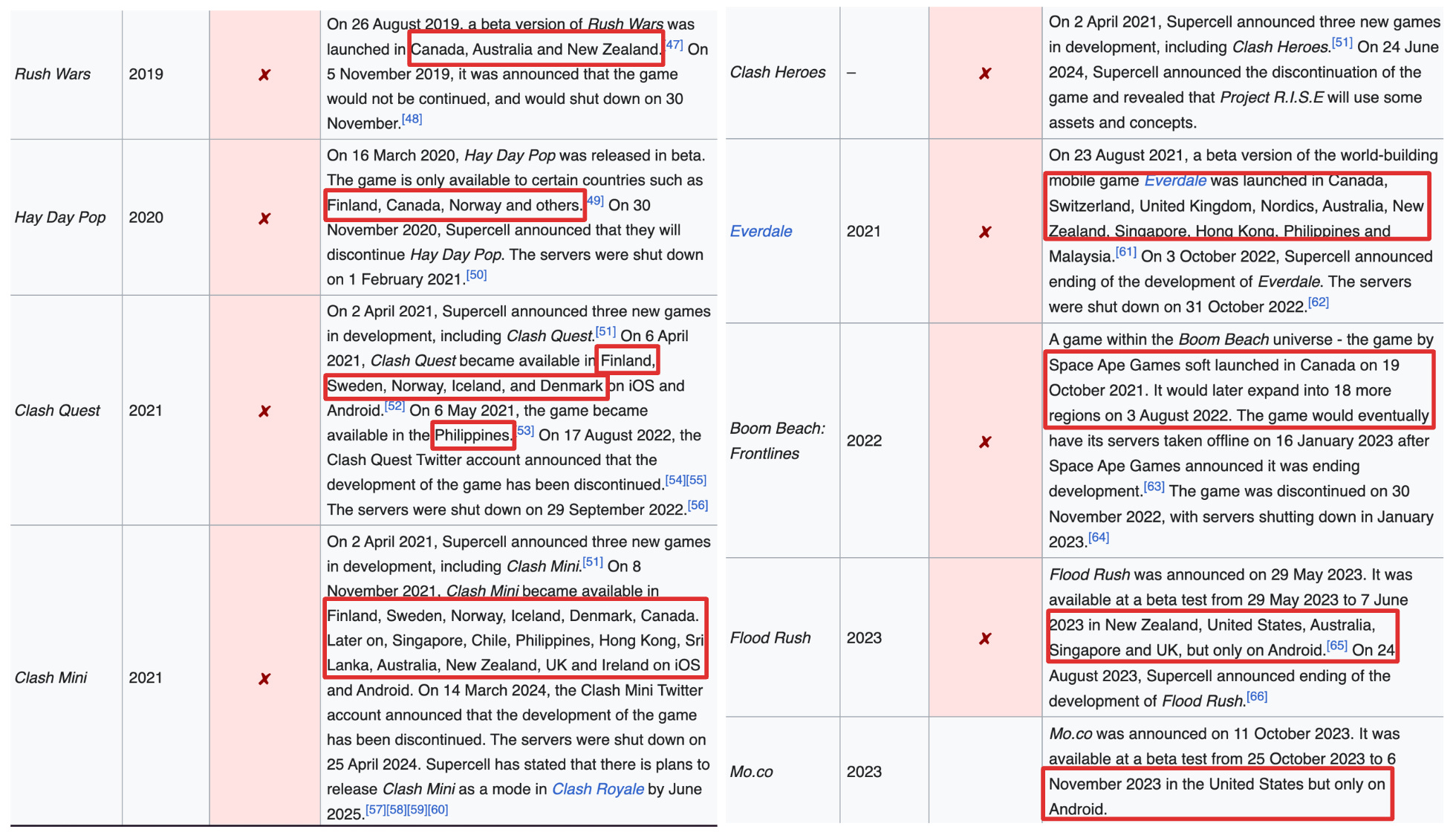Open citation [62] after '31 October 2022'
The image size is (1456, 835).
coord(1319,302)
